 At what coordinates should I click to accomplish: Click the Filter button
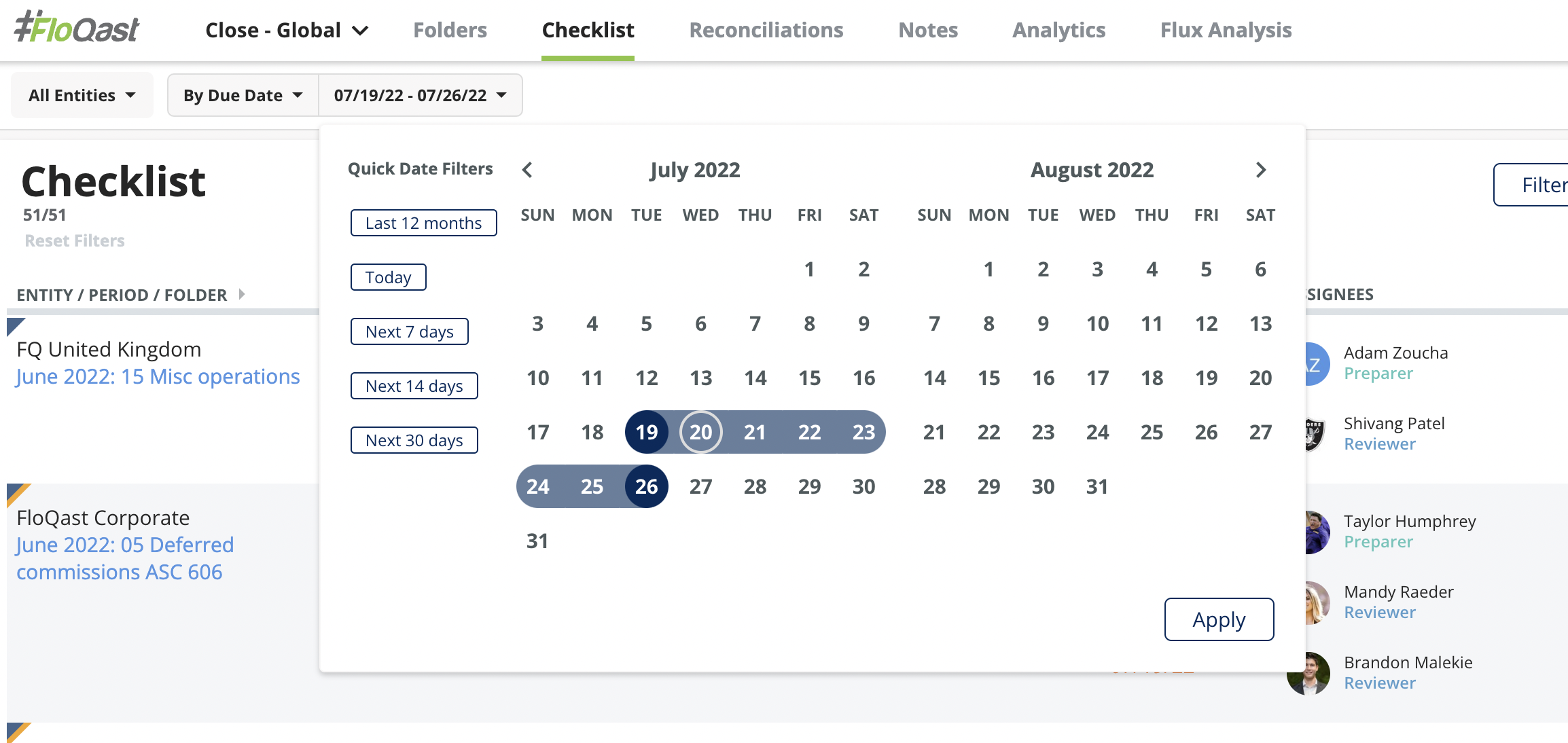coord(1531,185)
